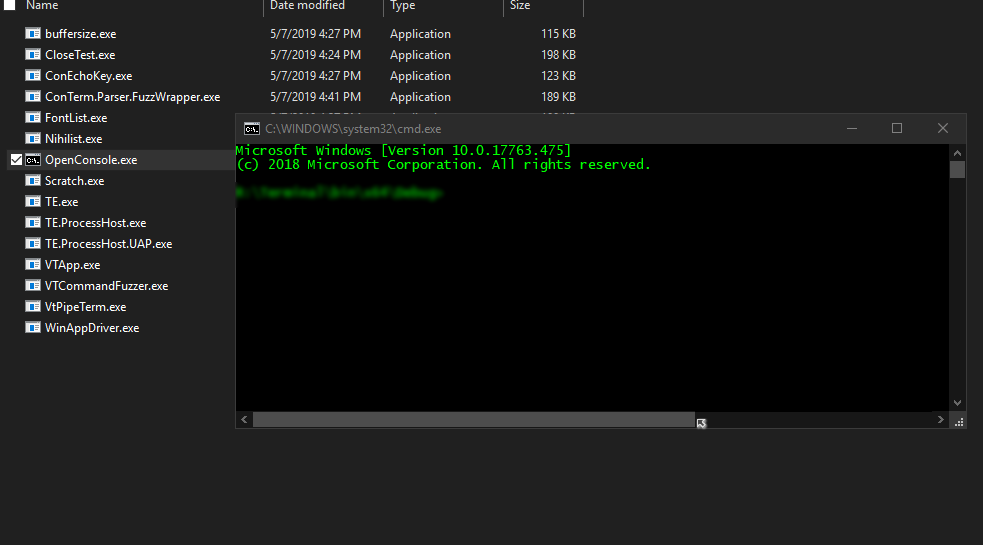Click Application type in buffersize.exe row
Screen dimensions: 983x545
point(420,34)
